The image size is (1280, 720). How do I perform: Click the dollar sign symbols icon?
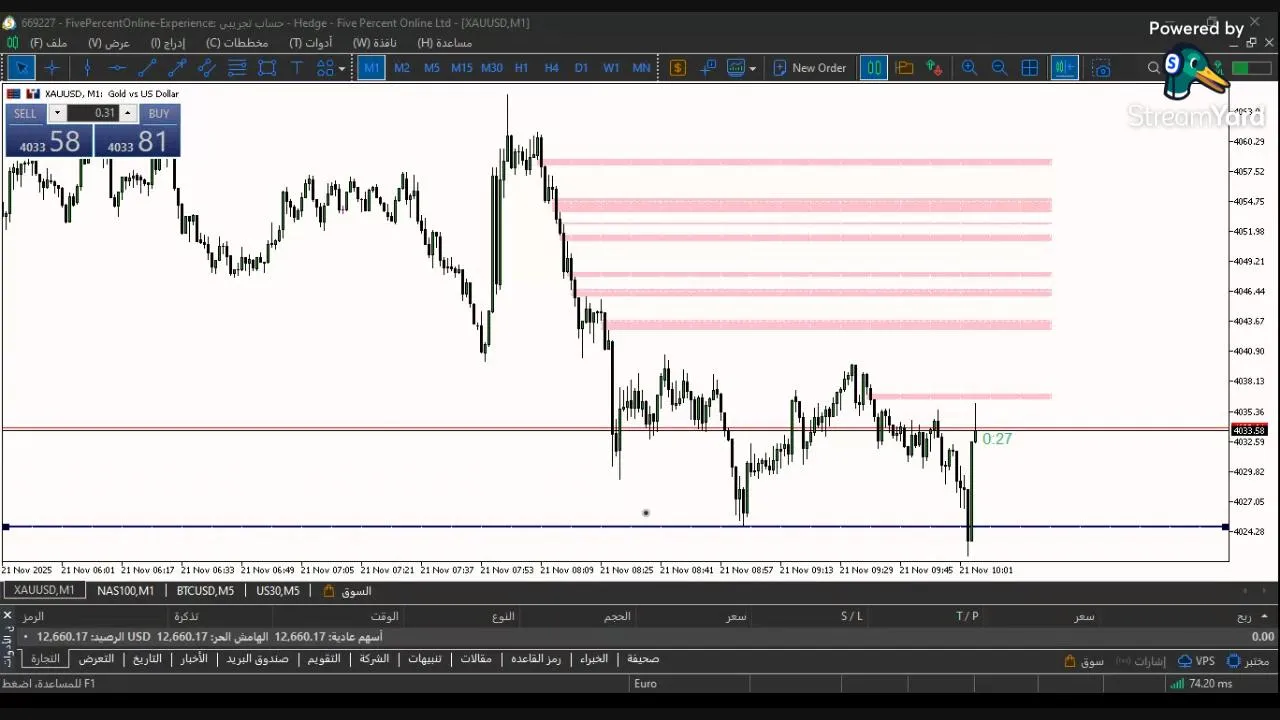pos(678,68)
